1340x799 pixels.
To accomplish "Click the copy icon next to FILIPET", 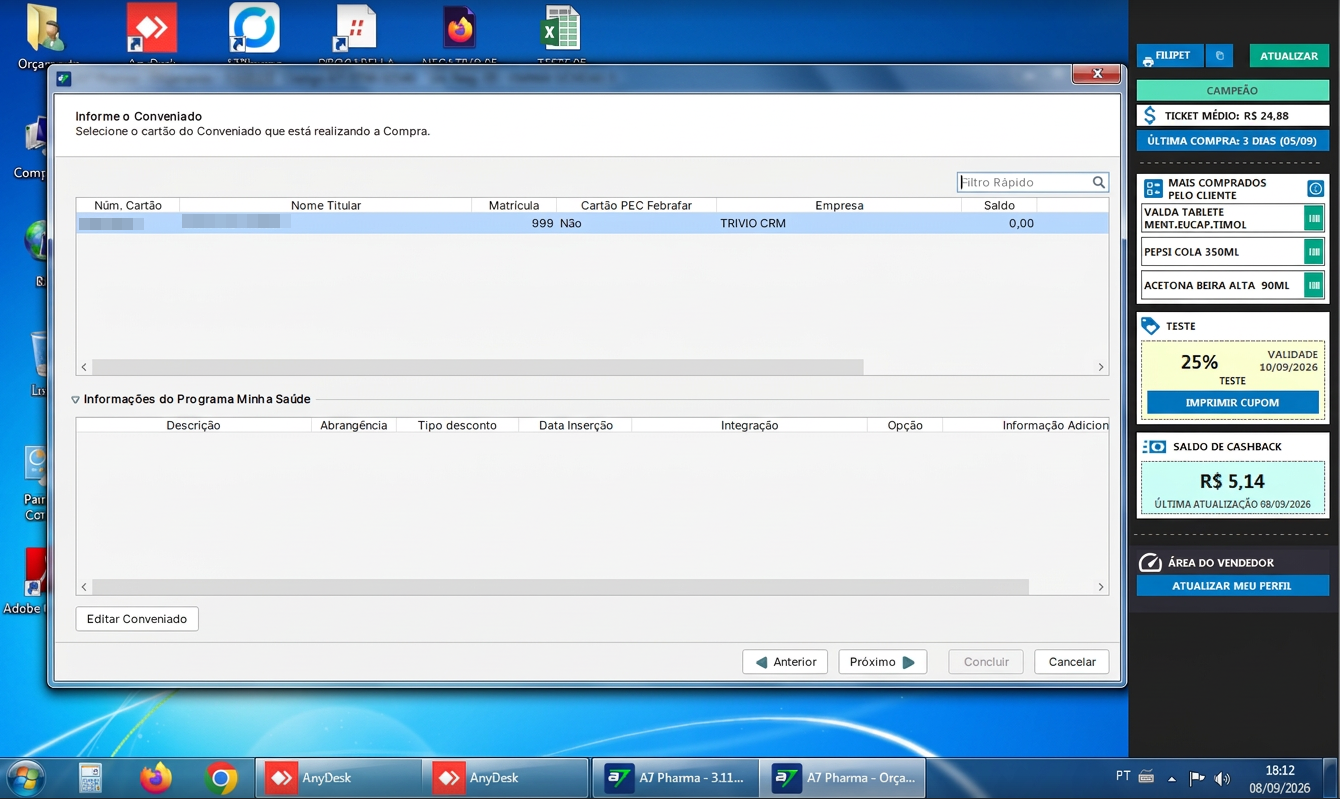I will [x=1219, y=56].
